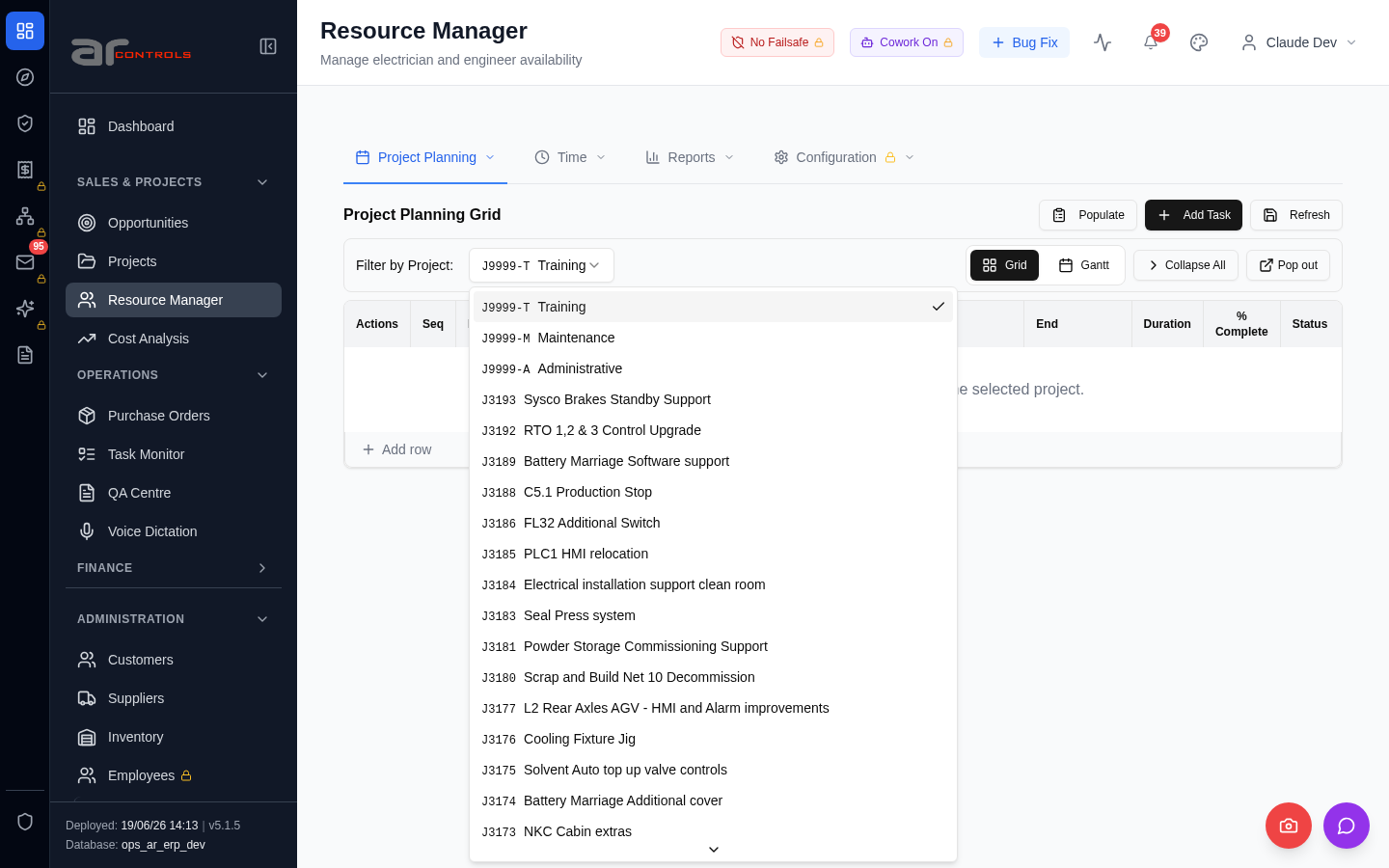Open the dashboard grid icon in left rail
Viewport: 1389px width, 868px height.
[x=25, y=31]
